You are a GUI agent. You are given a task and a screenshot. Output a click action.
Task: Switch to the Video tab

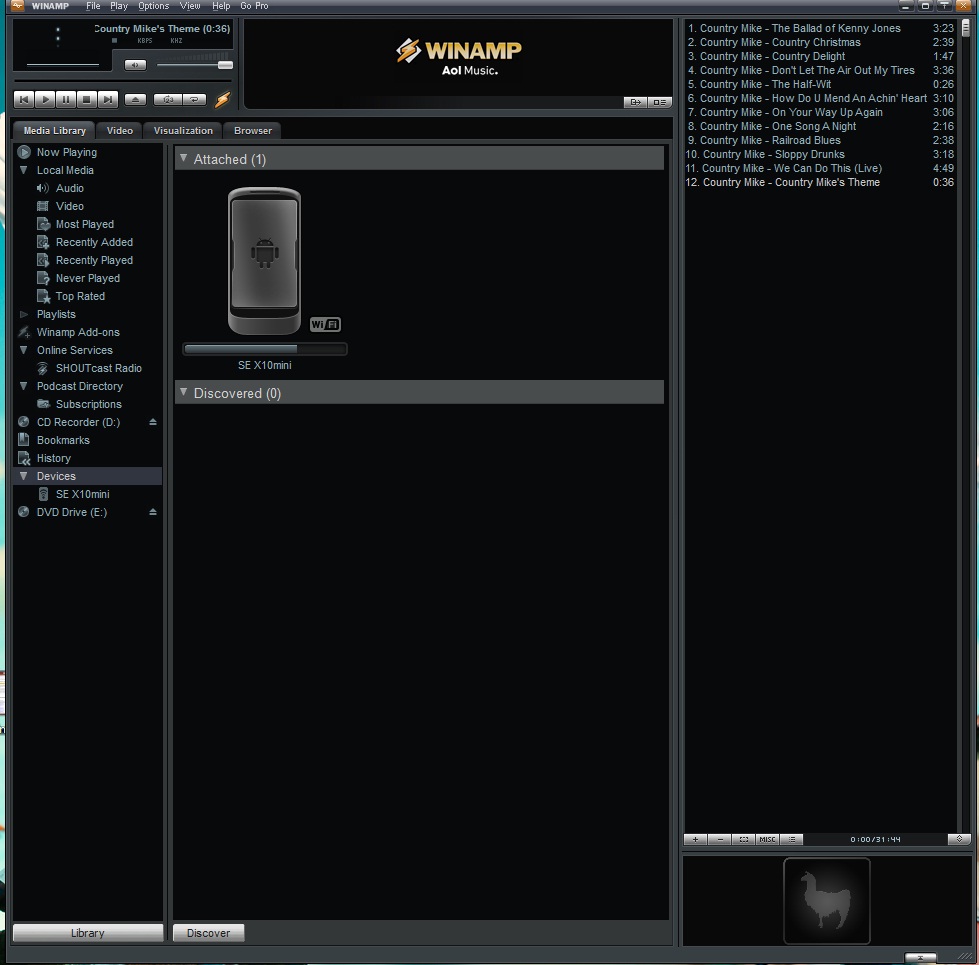click(x=119, y=130)
